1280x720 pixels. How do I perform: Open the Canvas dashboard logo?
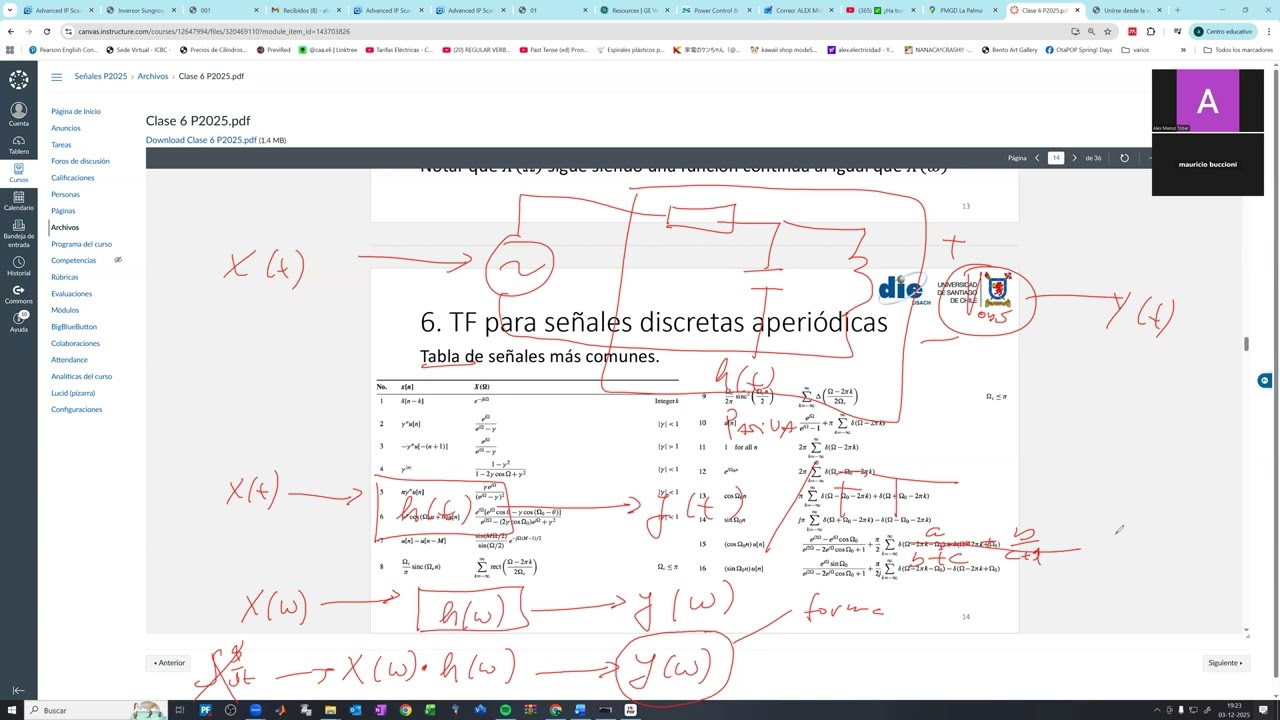coord(18,79)
